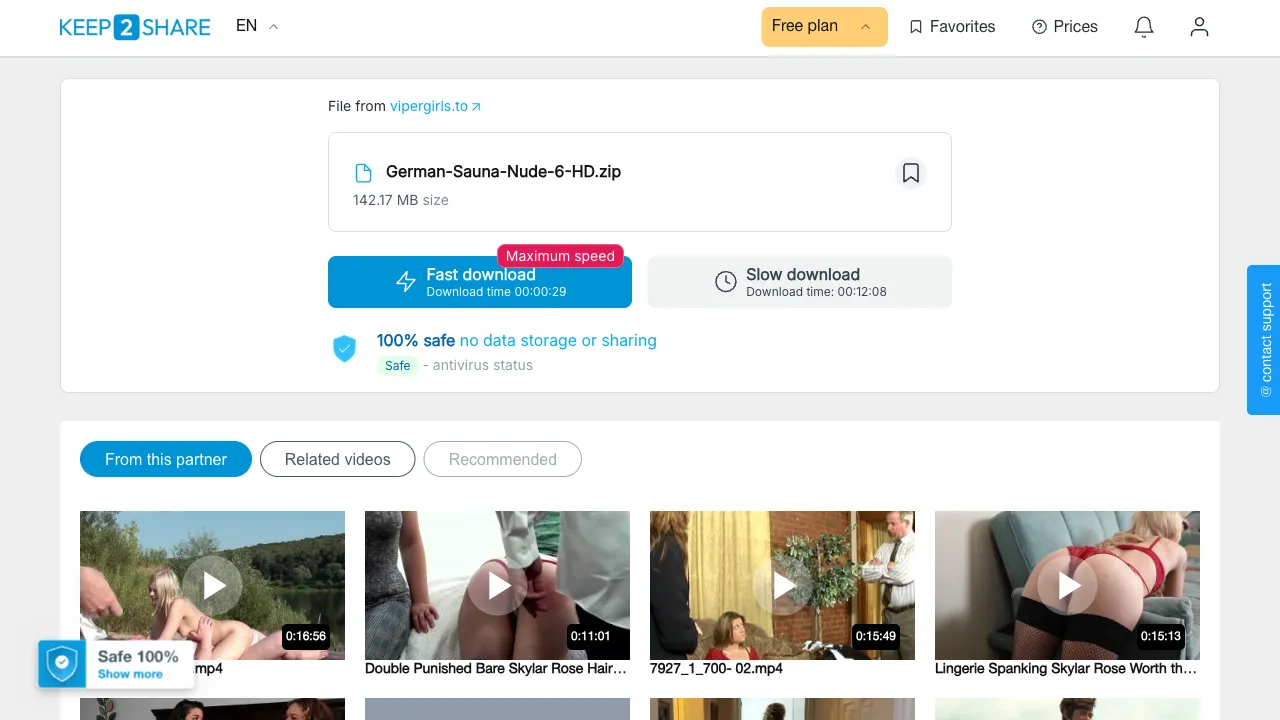
Task: Bookmark the German-Sauna-Nude-6-HD.zip file
Action: (911, 173)
